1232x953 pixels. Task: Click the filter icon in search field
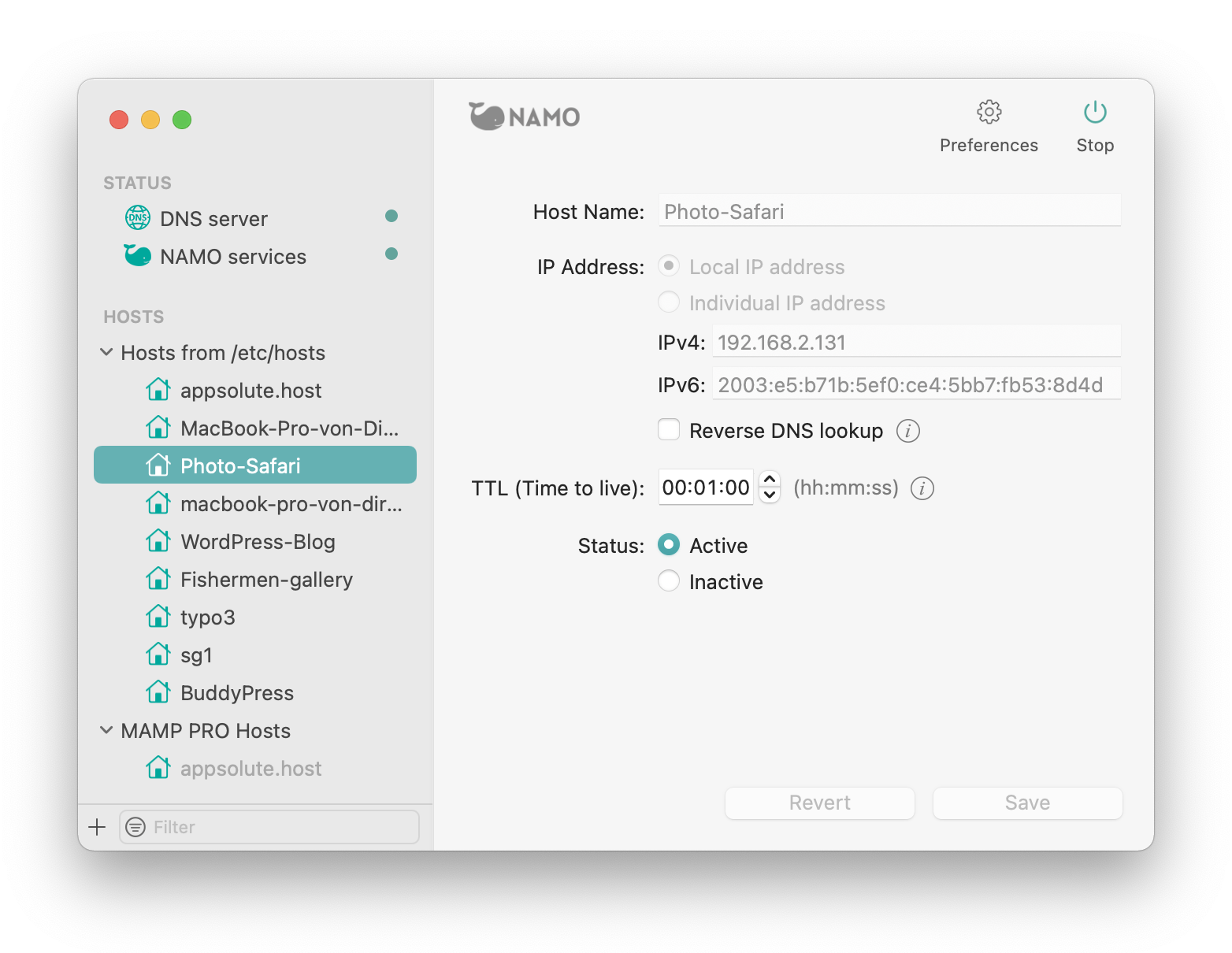click(135, 827)
